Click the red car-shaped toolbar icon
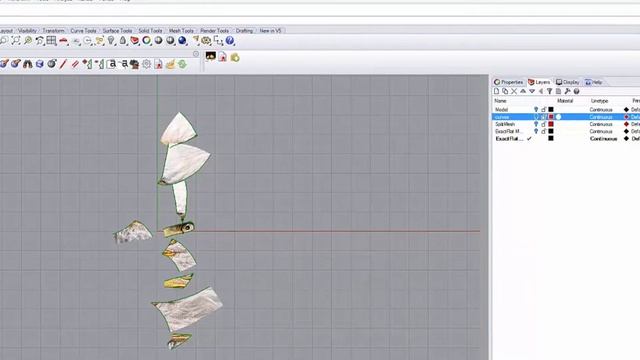 [63, 40]
